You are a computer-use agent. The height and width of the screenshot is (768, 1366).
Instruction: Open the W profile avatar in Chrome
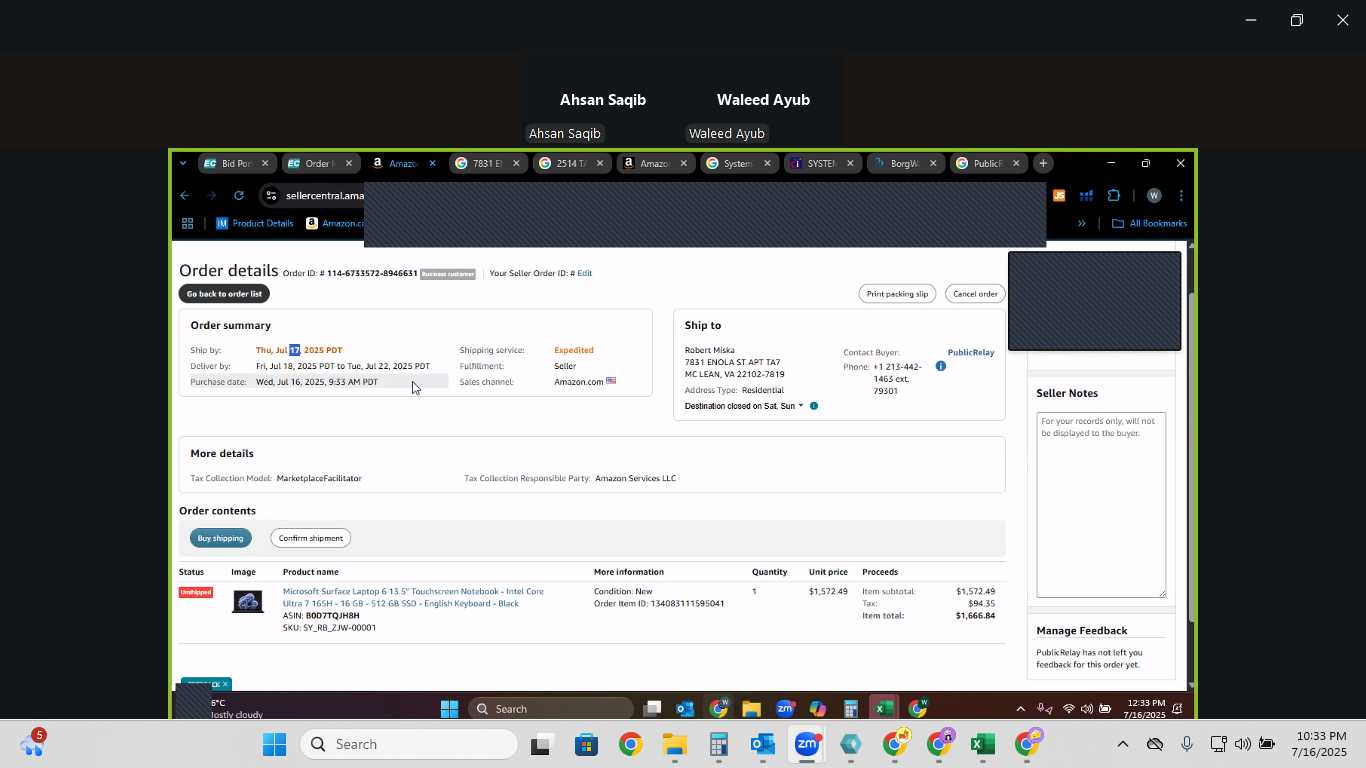[1154, 196]
